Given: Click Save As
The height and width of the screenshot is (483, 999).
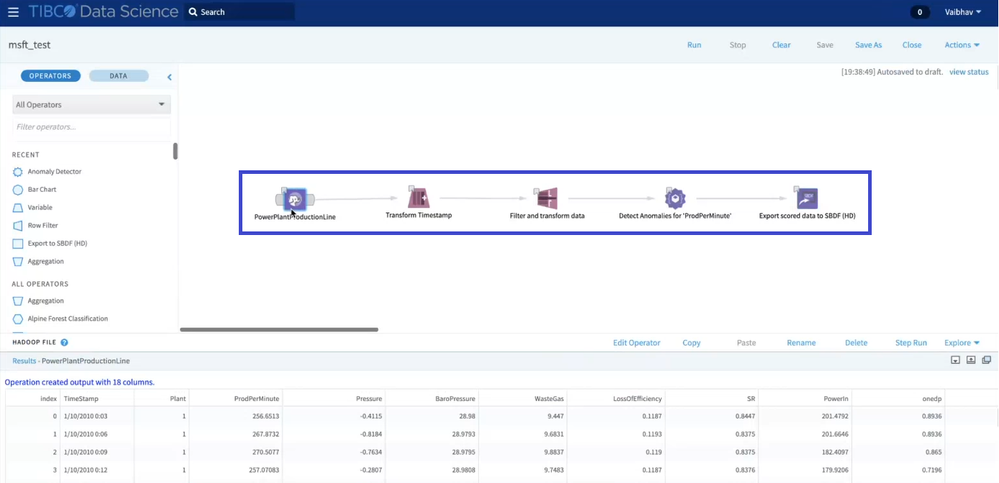Looking at the screenshot, I should click(868, 45).
